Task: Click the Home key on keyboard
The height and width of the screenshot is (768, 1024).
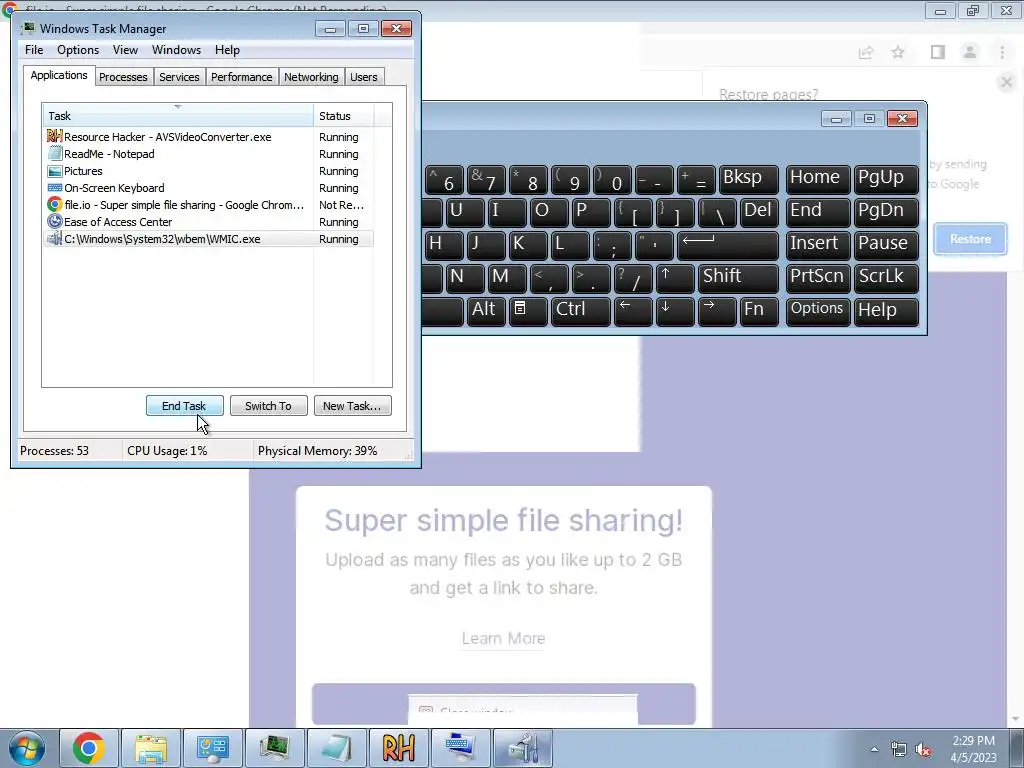Action: (x=818, y=180)
